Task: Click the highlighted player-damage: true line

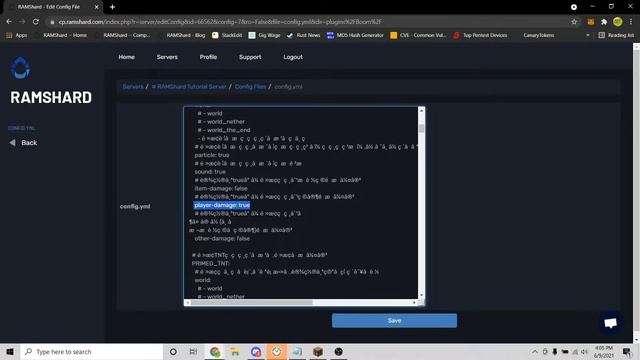Action: [222, 205]
